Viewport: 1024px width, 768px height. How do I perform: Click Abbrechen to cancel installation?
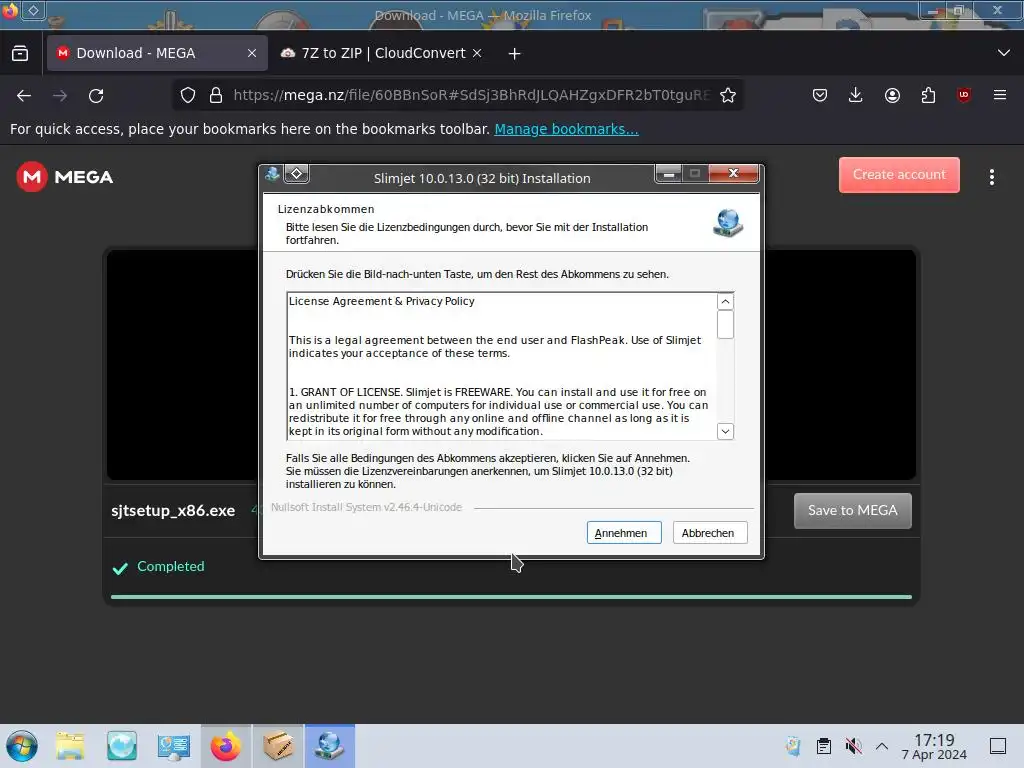click(709, 533)
